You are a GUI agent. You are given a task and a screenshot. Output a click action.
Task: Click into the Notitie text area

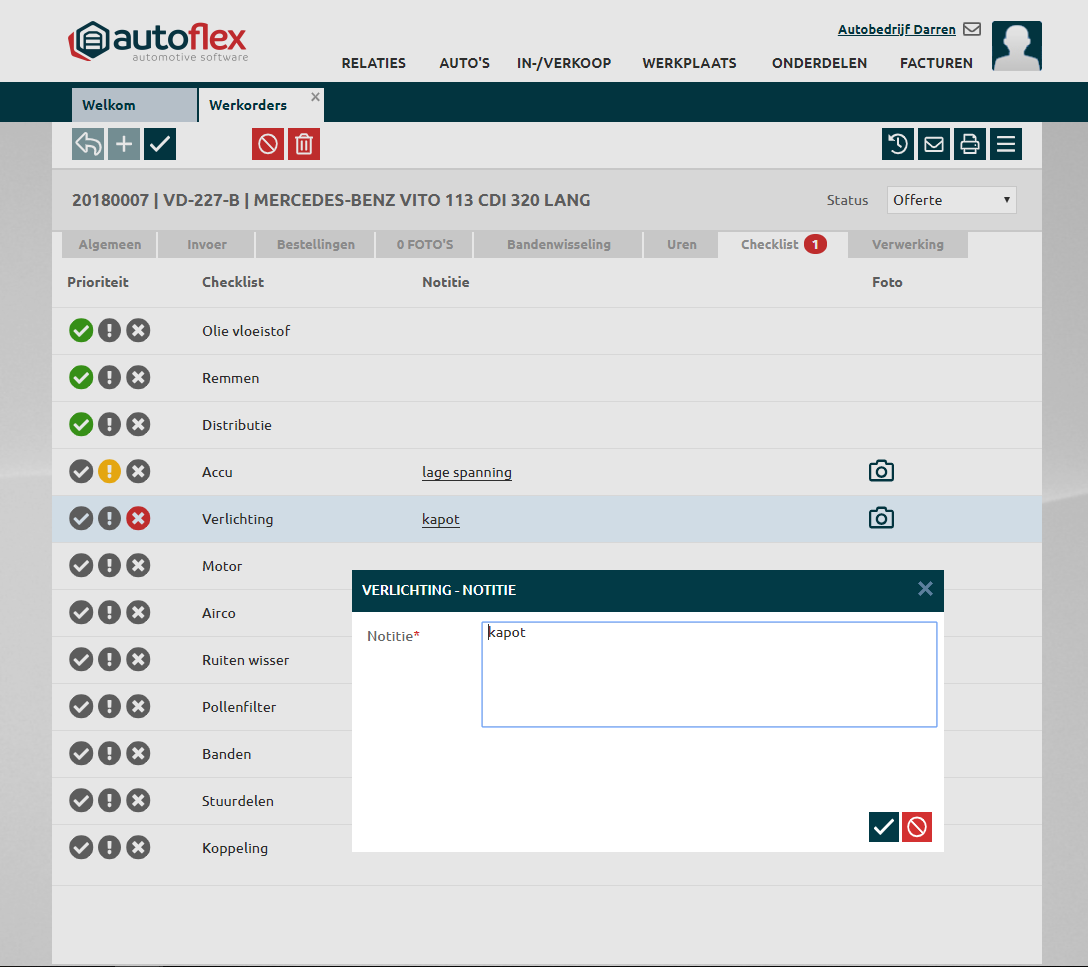pyautogui.click(x=709, y=674)
